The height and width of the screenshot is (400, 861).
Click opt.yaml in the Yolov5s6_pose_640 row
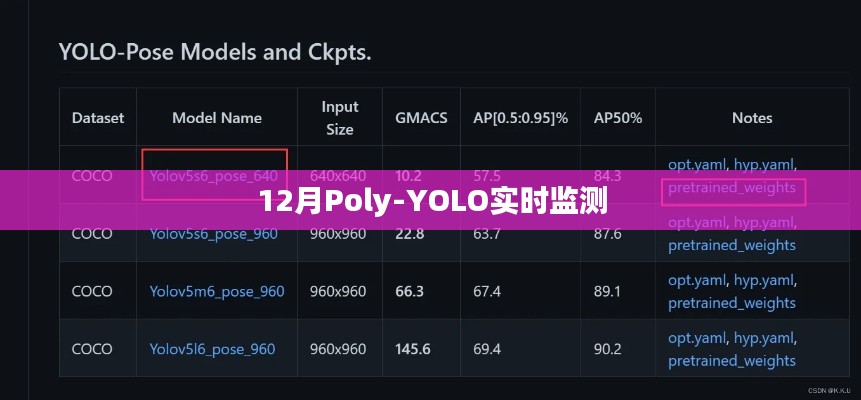click(x=696, y=165)
